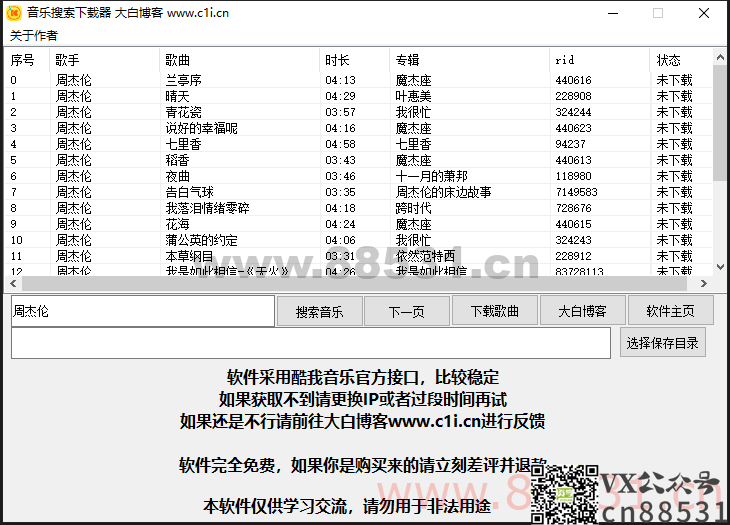
Task: Select the song 我落泪情绪零碎
Action: point(208,208)
